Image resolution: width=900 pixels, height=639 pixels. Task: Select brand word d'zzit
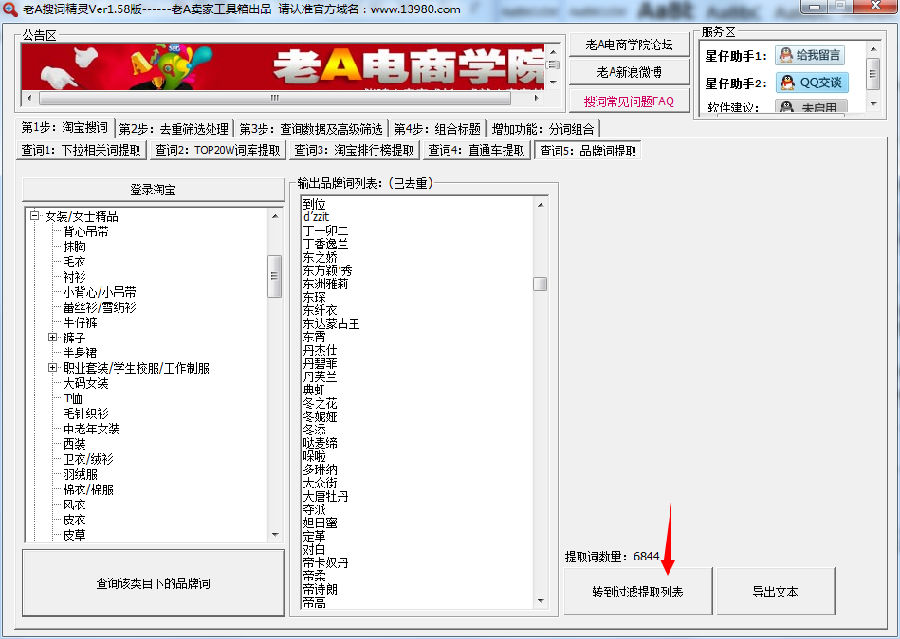coord(316,217)
